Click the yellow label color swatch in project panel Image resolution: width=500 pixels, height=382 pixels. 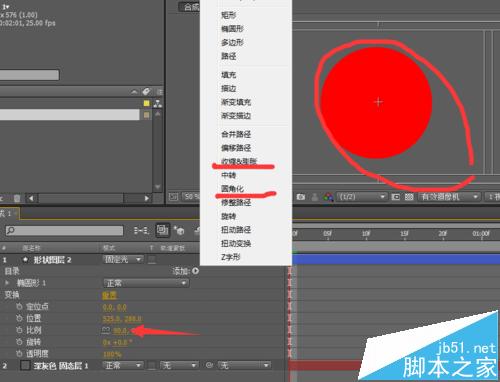146,103
